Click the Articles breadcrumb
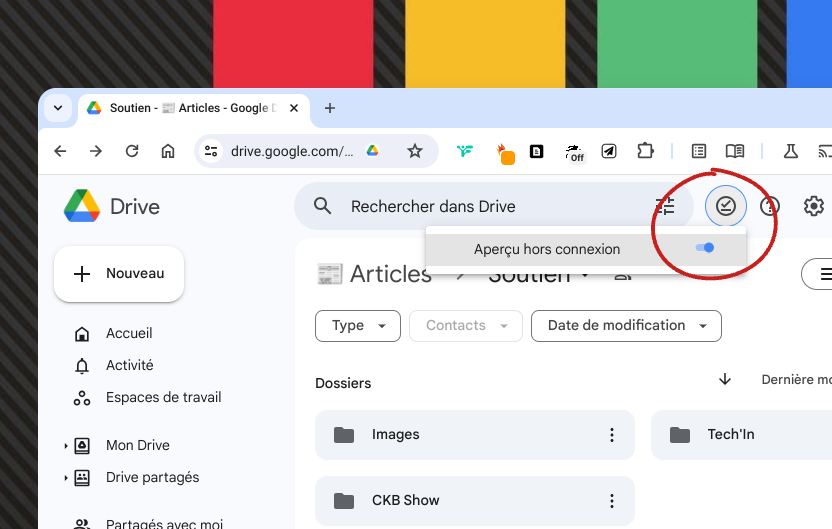832x529 pixels. (391, 274)
